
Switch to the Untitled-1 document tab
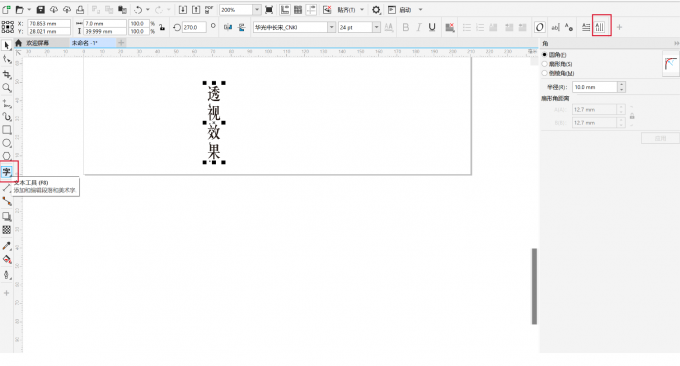click(92, 43)
